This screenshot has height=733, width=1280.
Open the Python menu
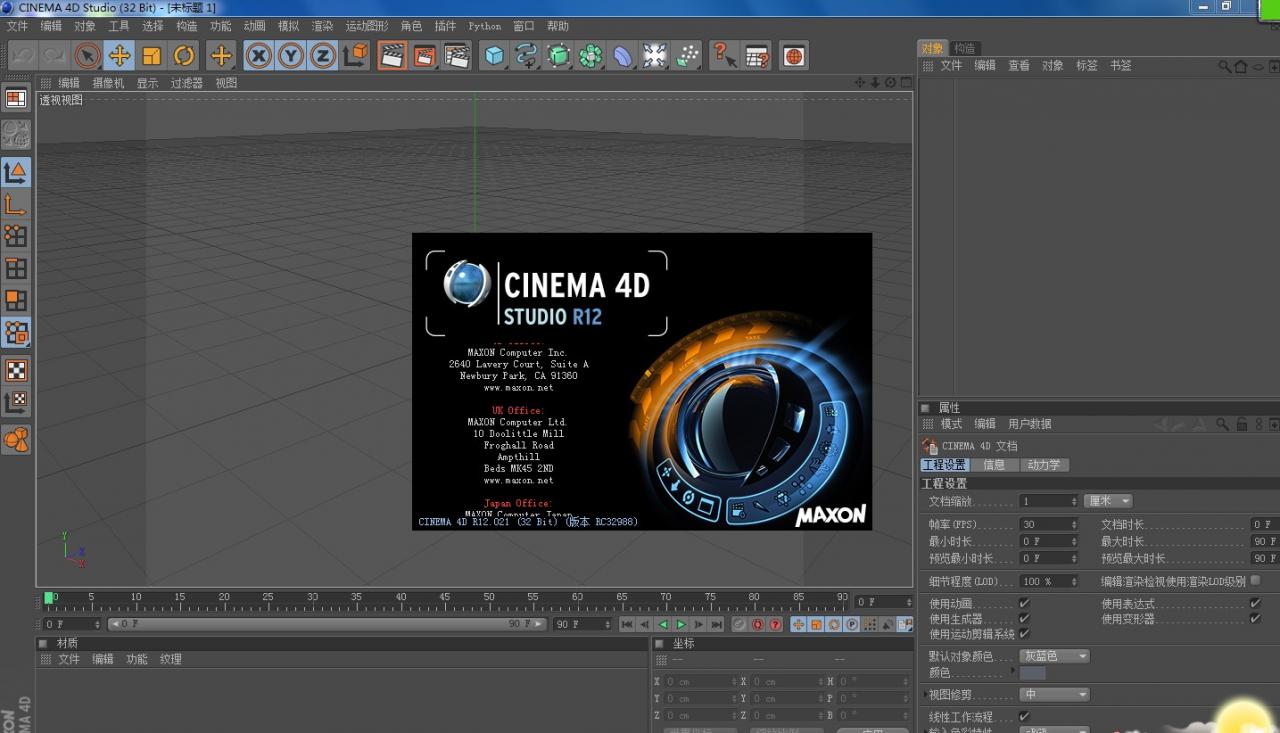485,26
